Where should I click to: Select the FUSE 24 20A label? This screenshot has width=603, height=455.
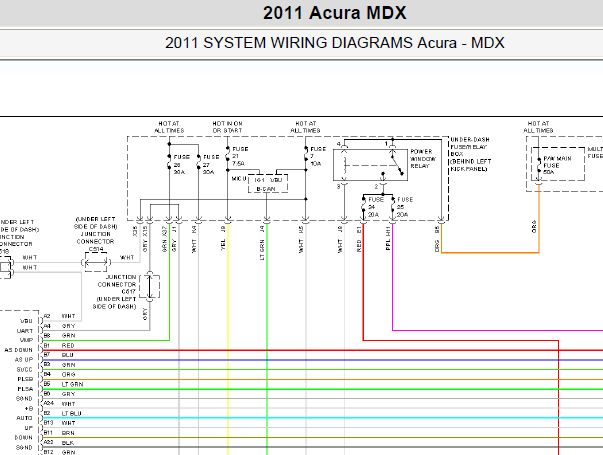click(x=376, y=207)
